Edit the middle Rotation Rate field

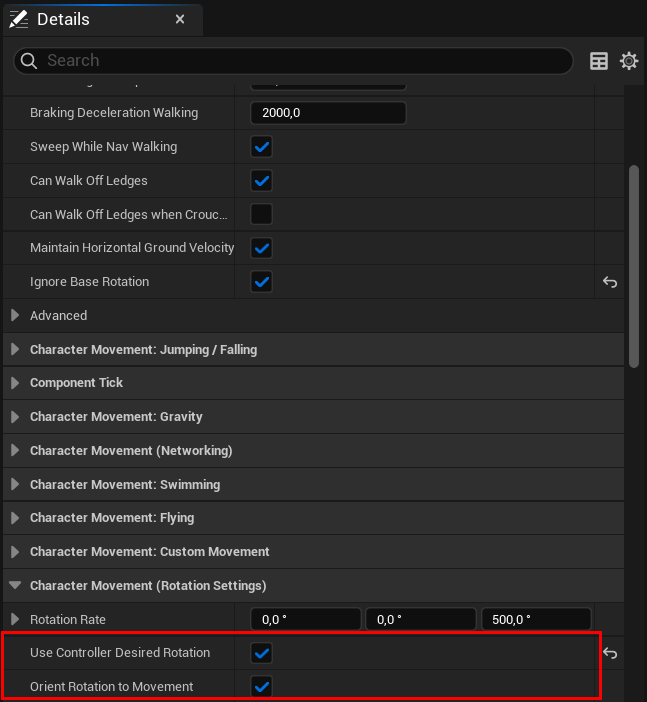[x=421, y=620]
